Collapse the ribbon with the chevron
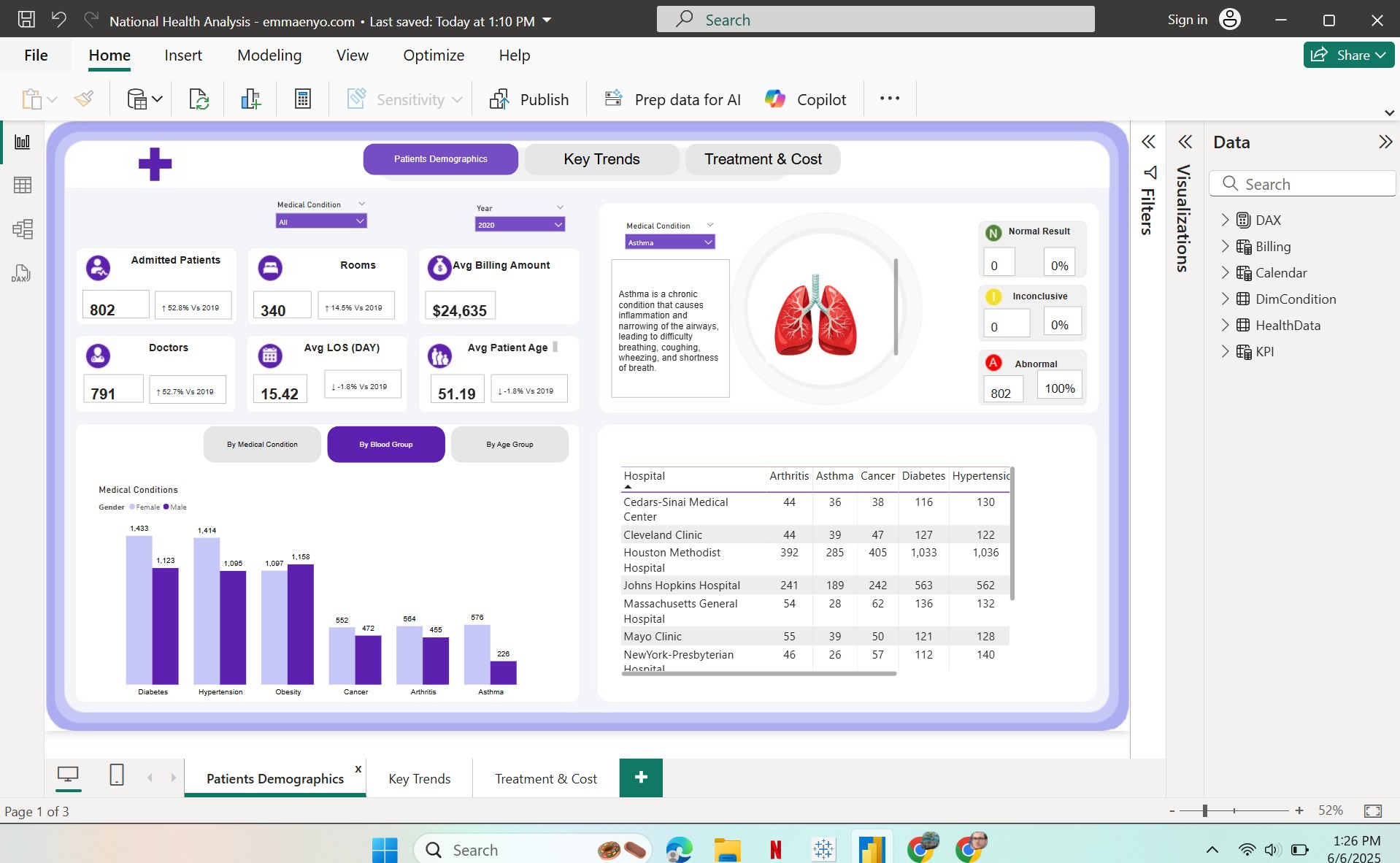The width and height of the screenshot is (1400, 863). [1389, 113]
